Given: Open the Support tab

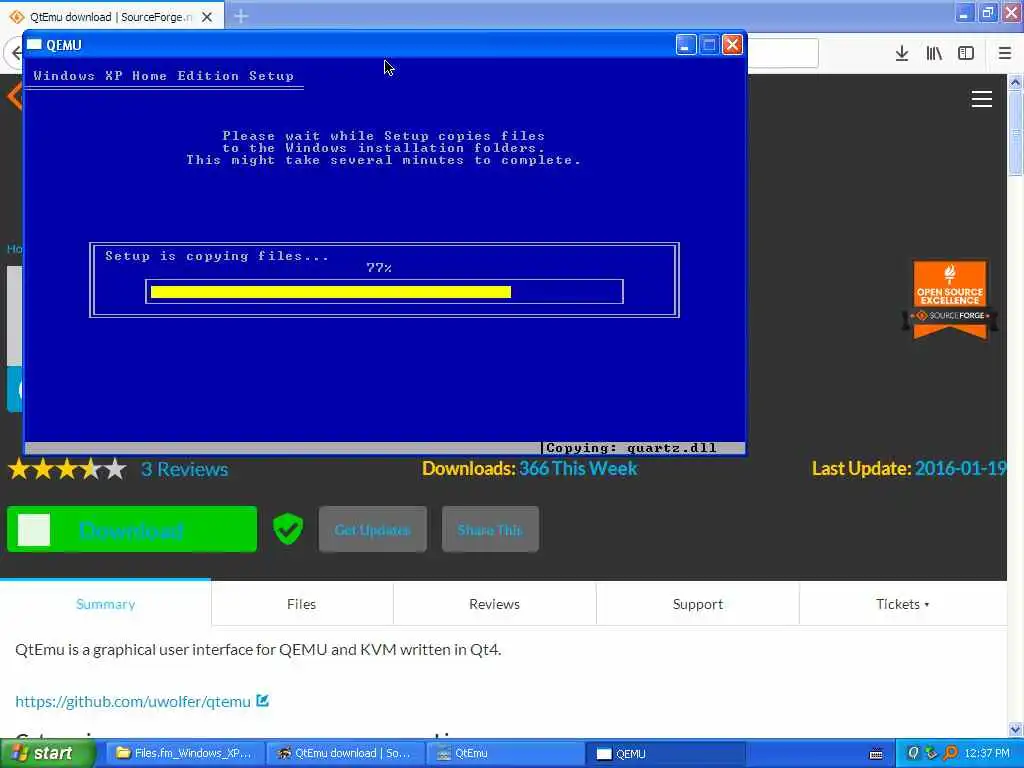Looking at the screenshot, I should (x=697, y=604).
